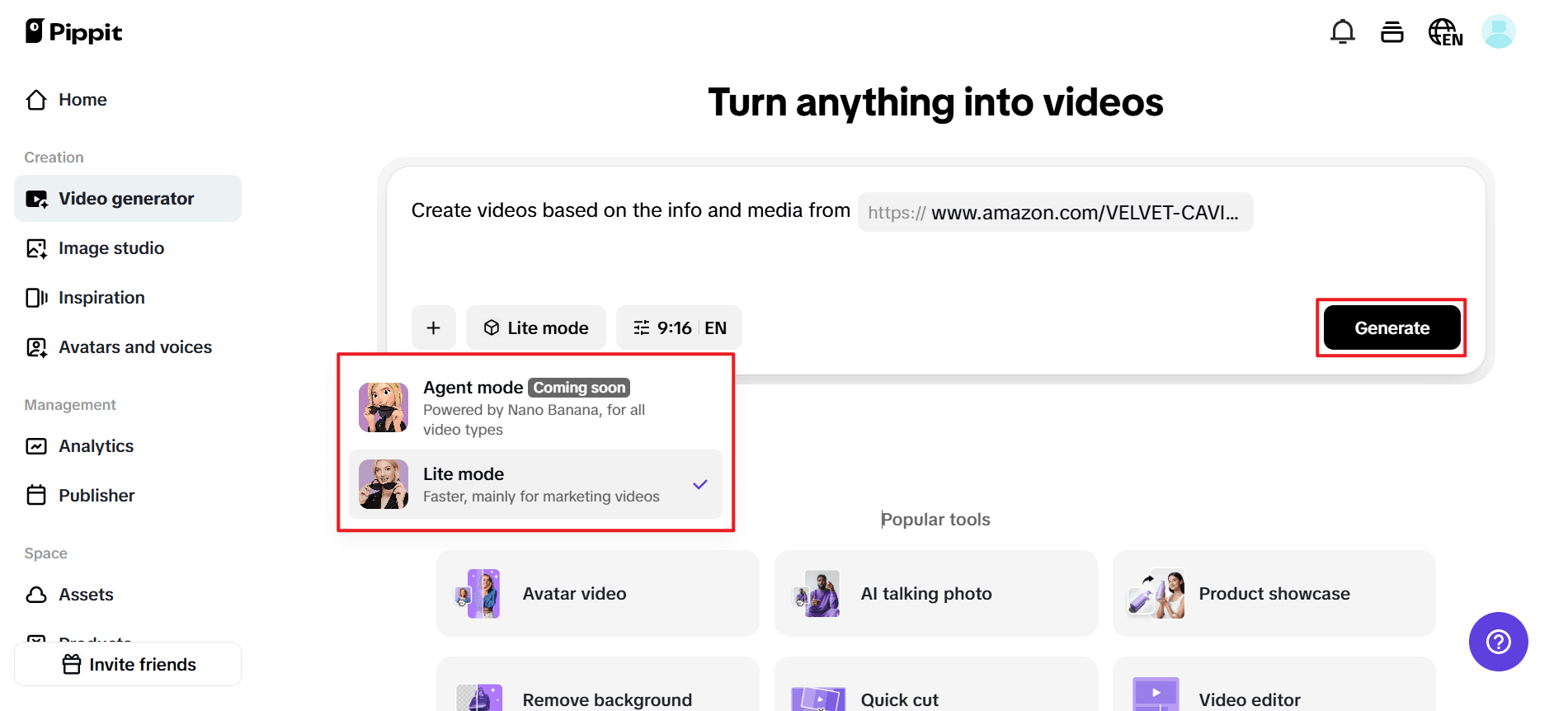Go to Avatars and voices
This screenshot has width=1568, height=711.
pos(134,347)
